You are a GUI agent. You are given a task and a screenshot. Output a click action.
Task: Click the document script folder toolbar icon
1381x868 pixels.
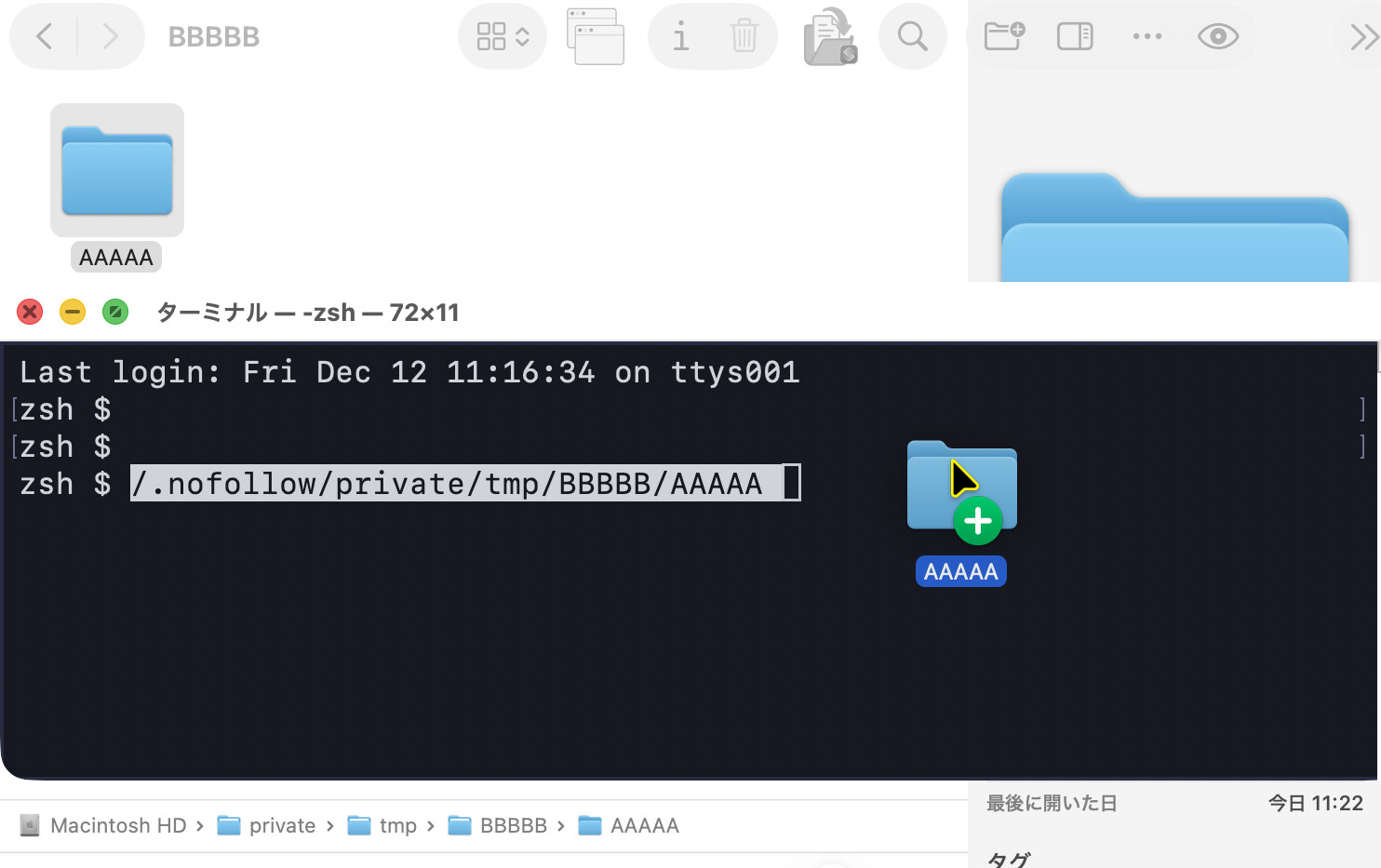tap(830, 36)
